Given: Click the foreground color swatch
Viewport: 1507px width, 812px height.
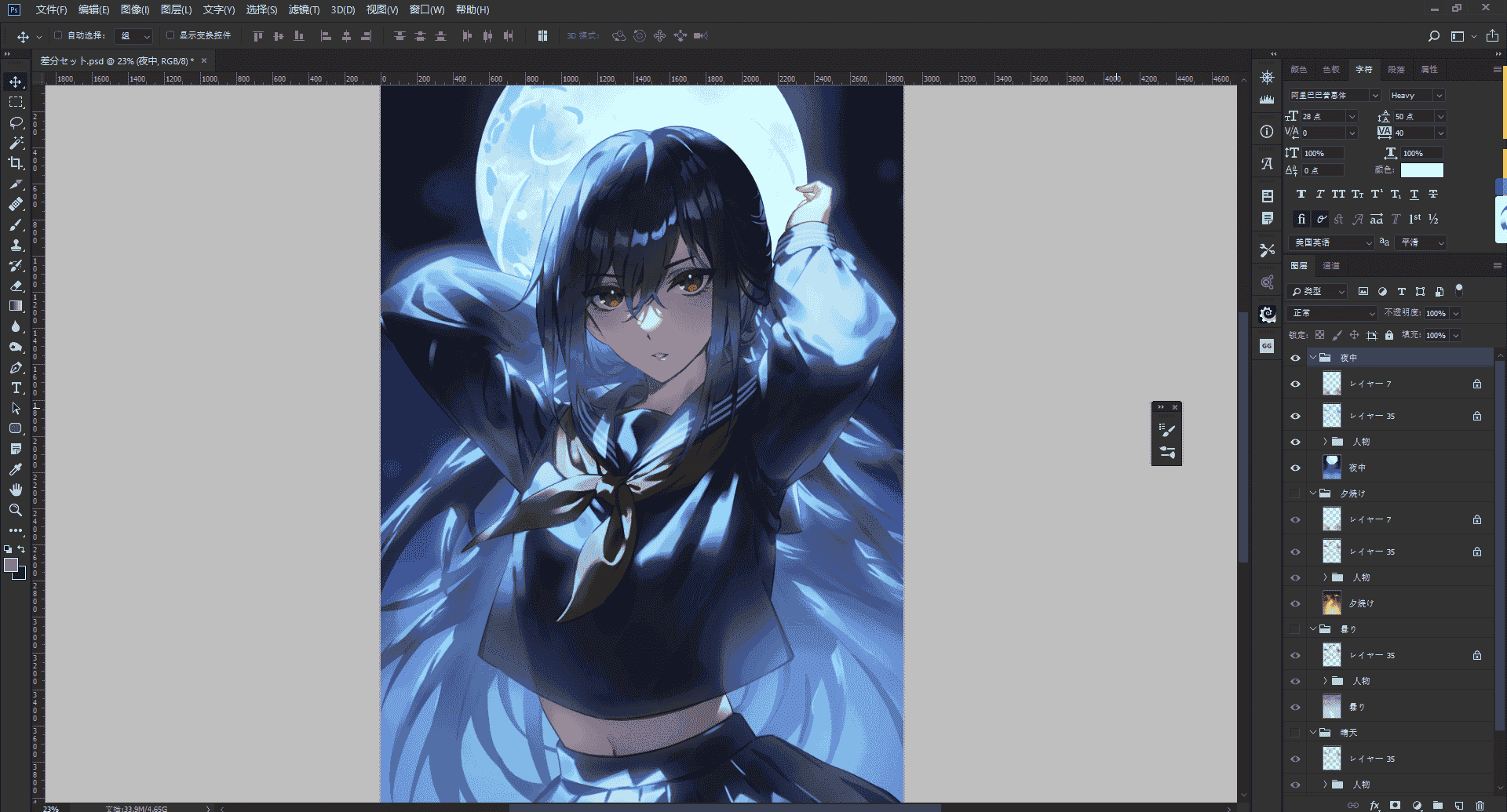Looking at the screenshot, I should [11, 565].
